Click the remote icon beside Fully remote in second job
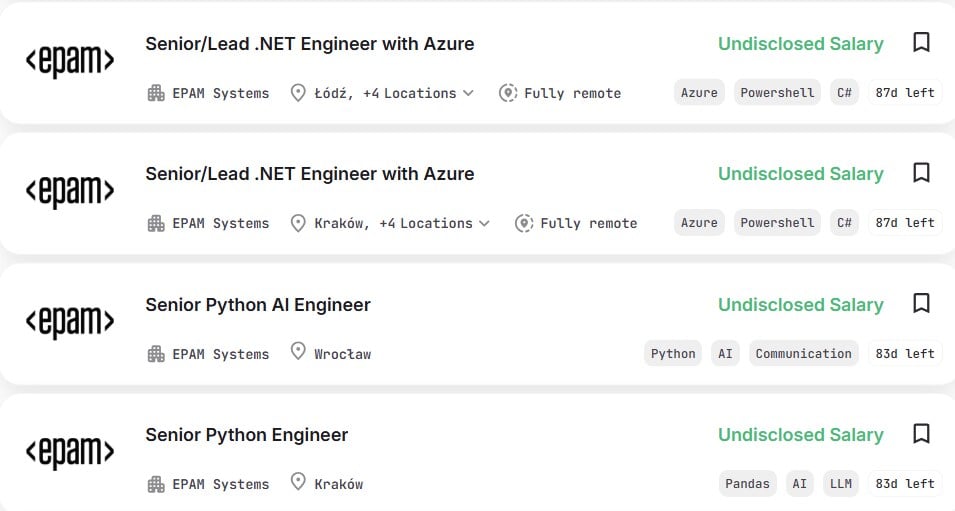This screenshot has height=511, width=955. click(x=524, y=224)
